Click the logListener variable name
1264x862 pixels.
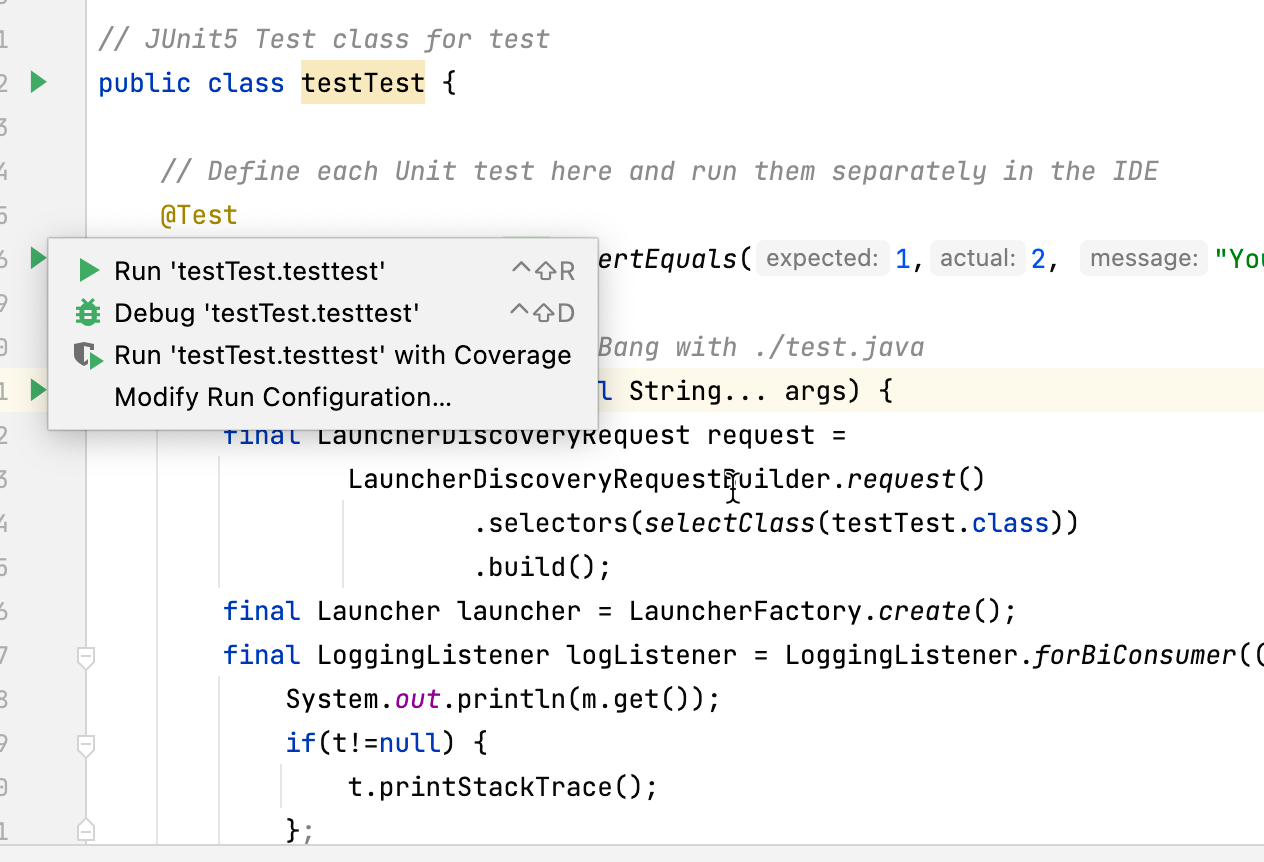tap(651, 655)
